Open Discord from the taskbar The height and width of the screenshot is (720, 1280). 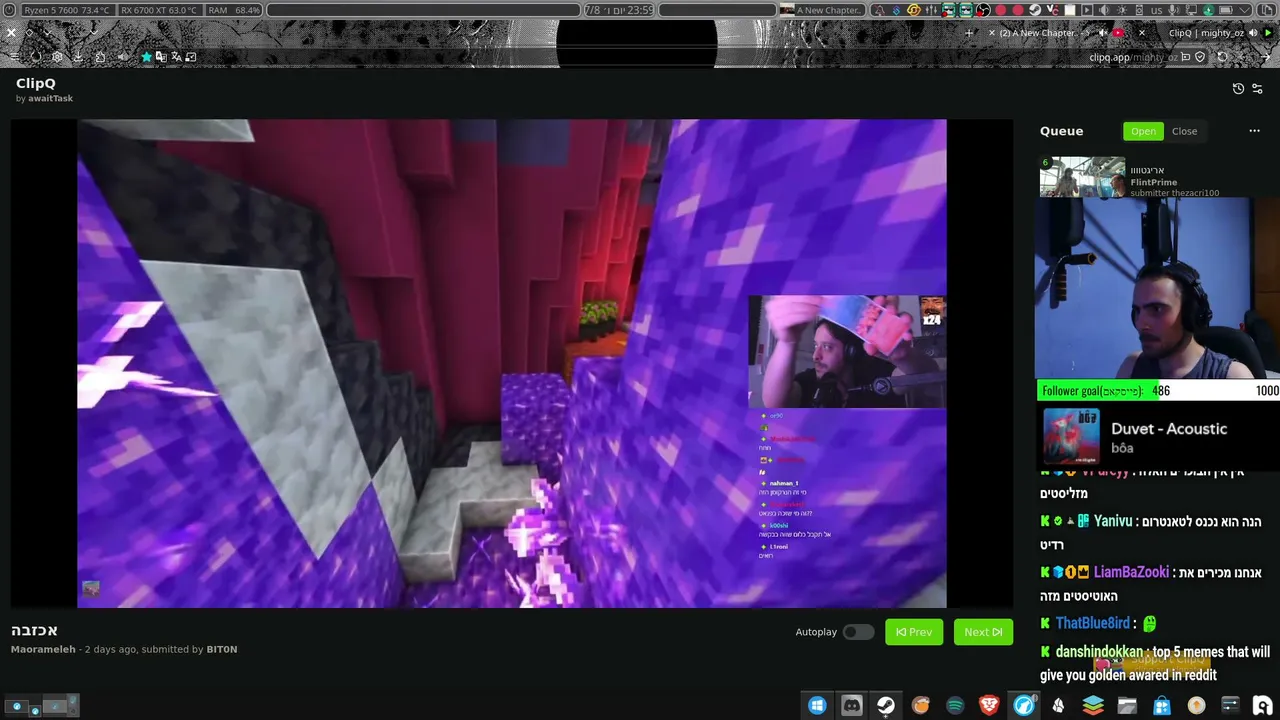(852, 705)
